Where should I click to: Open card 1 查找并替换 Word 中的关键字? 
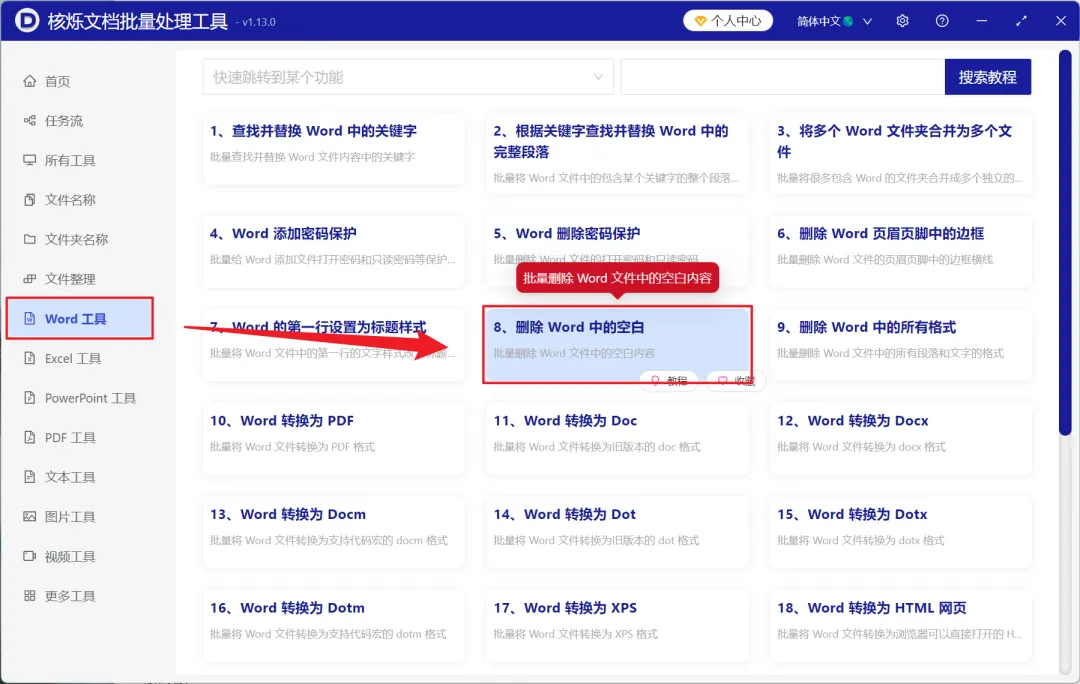[x=334, y=149]
